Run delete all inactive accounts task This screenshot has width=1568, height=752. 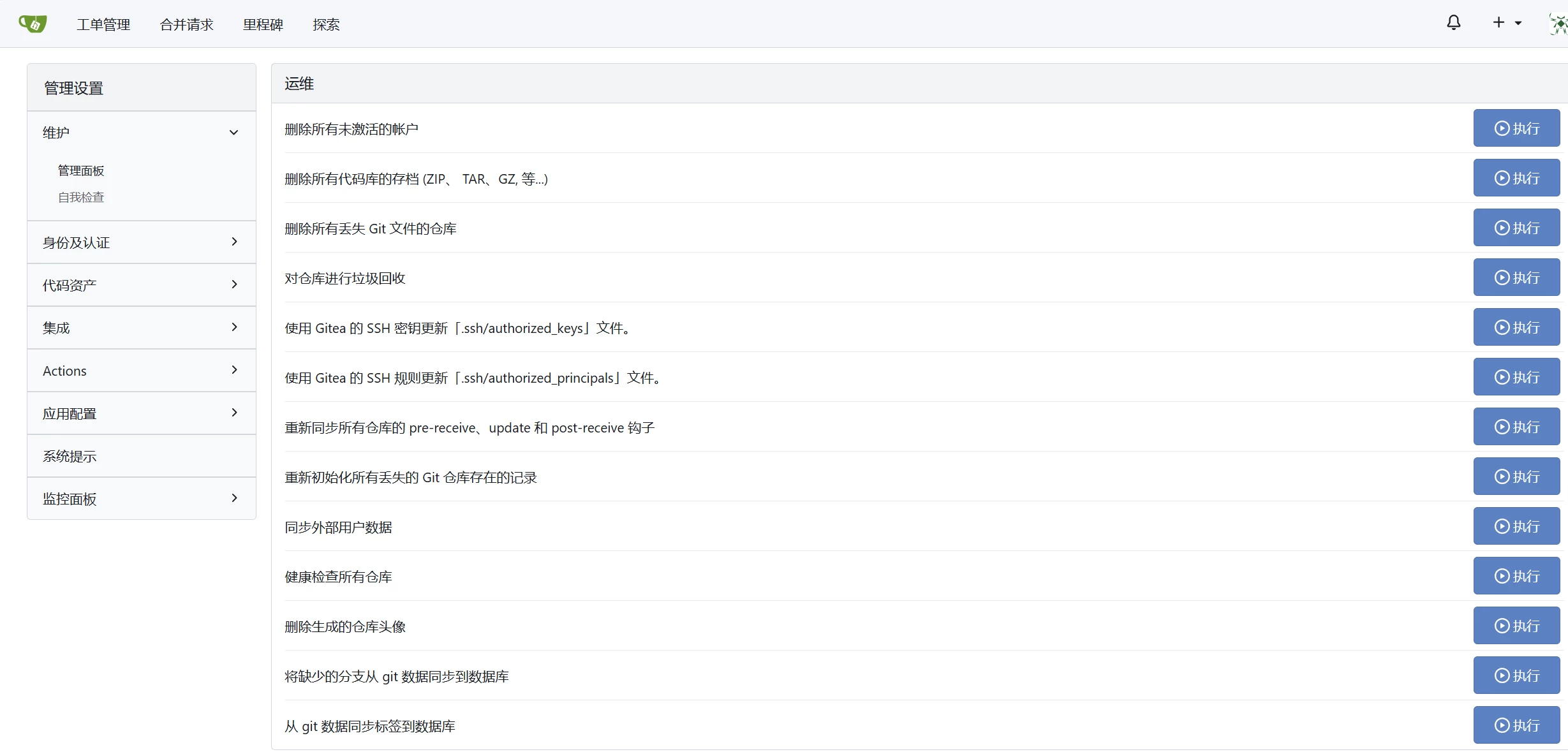click(1516, 128)
